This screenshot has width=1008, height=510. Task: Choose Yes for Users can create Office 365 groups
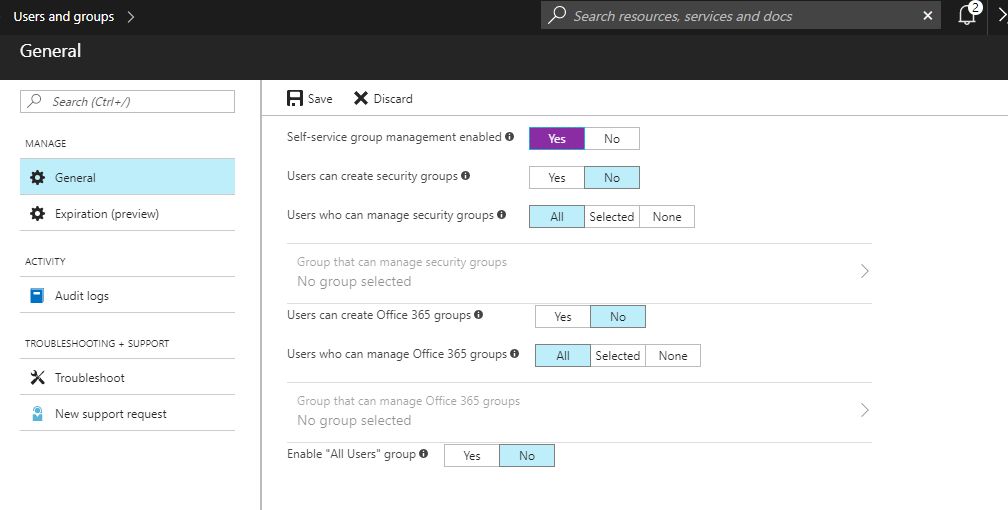click(562, 316)
